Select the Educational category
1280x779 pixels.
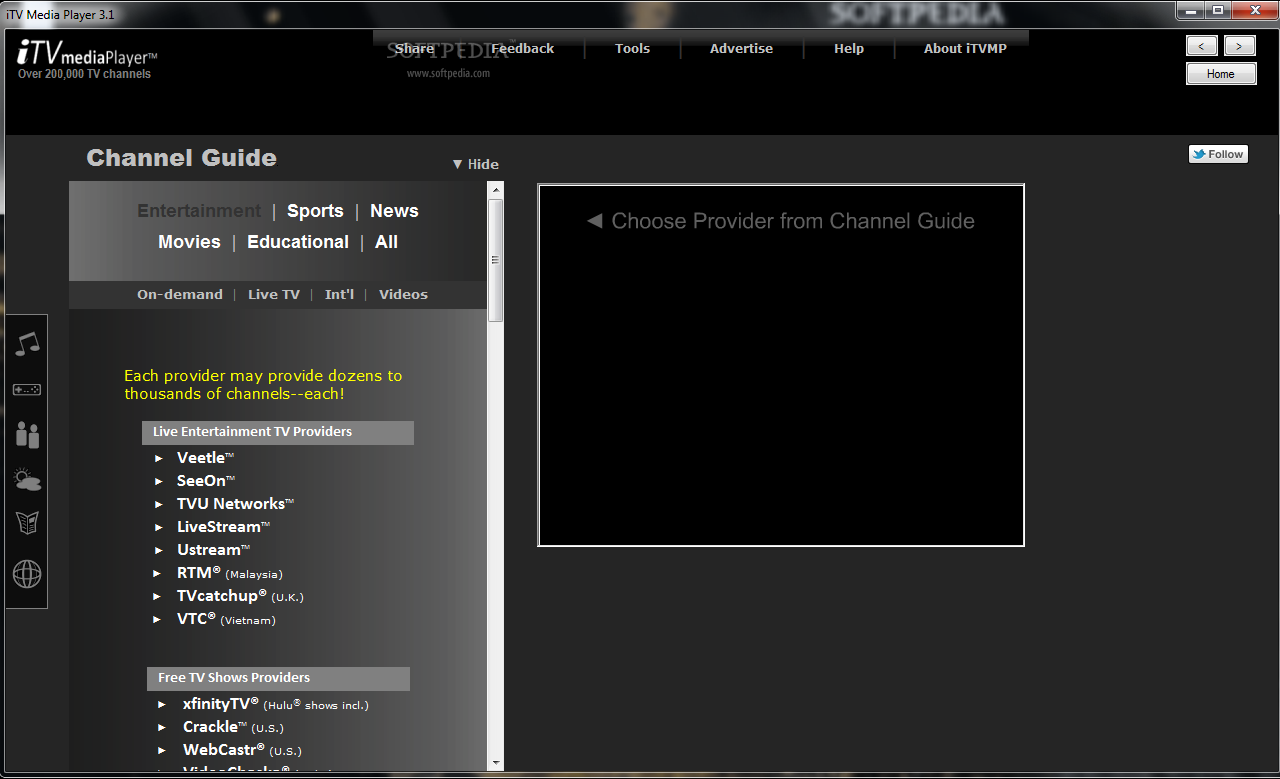298,242
